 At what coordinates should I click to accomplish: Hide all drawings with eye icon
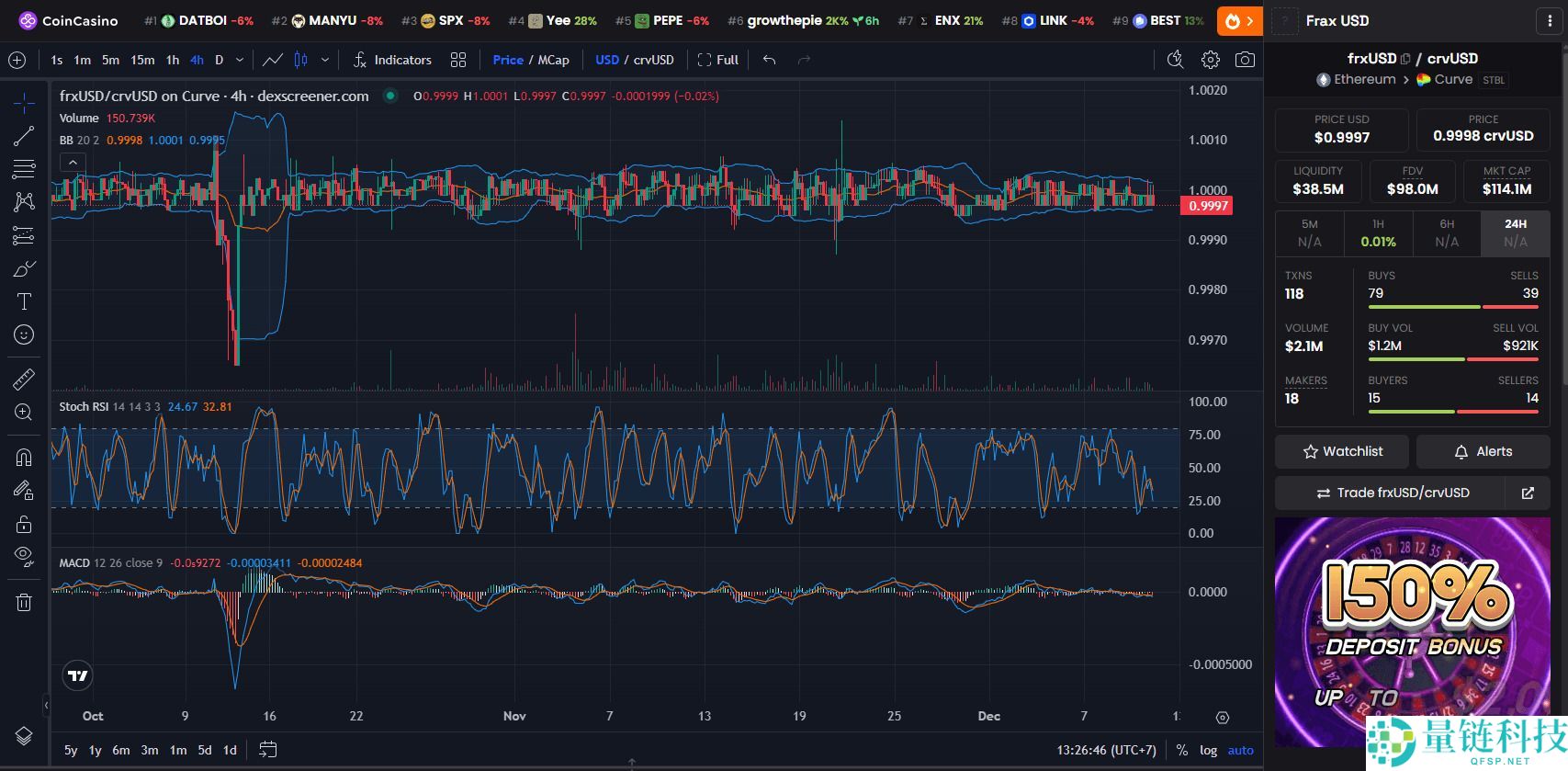[24, 557]
